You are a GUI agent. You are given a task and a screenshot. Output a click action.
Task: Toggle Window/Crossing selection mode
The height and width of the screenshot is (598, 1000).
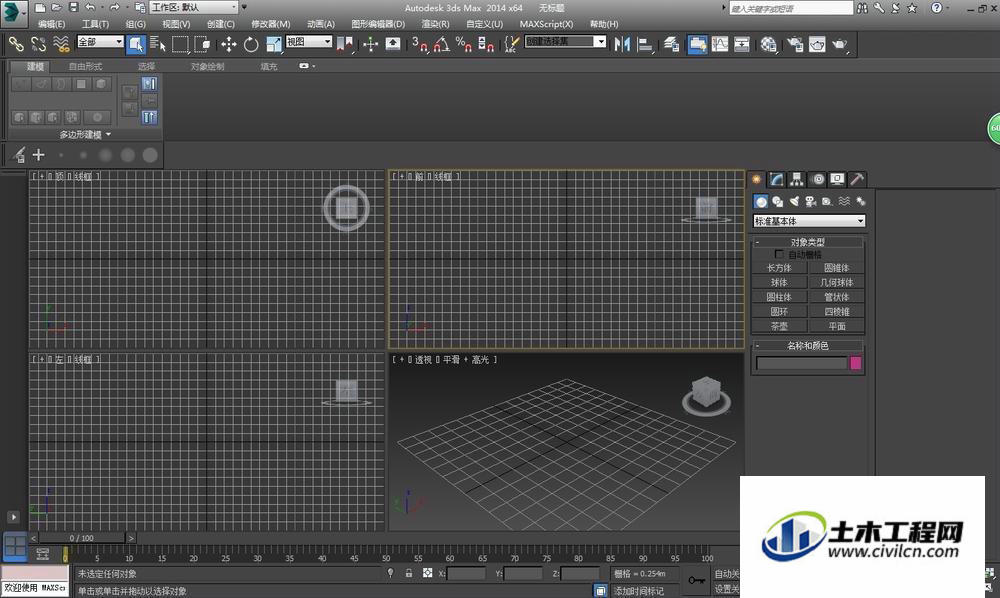click(x=202, y=44)
